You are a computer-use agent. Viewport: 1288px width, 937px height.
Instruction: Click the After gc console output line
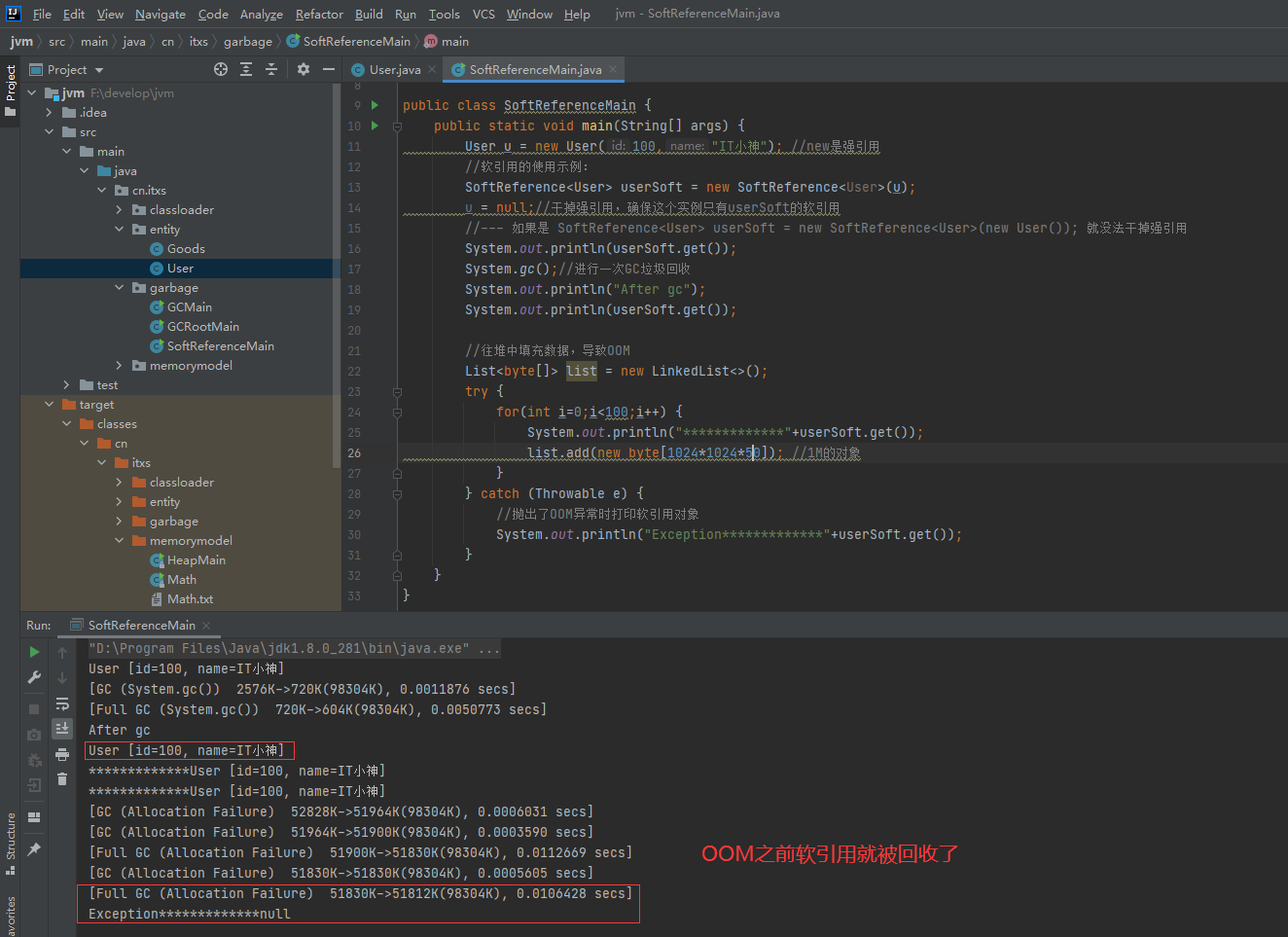(120, 730)
